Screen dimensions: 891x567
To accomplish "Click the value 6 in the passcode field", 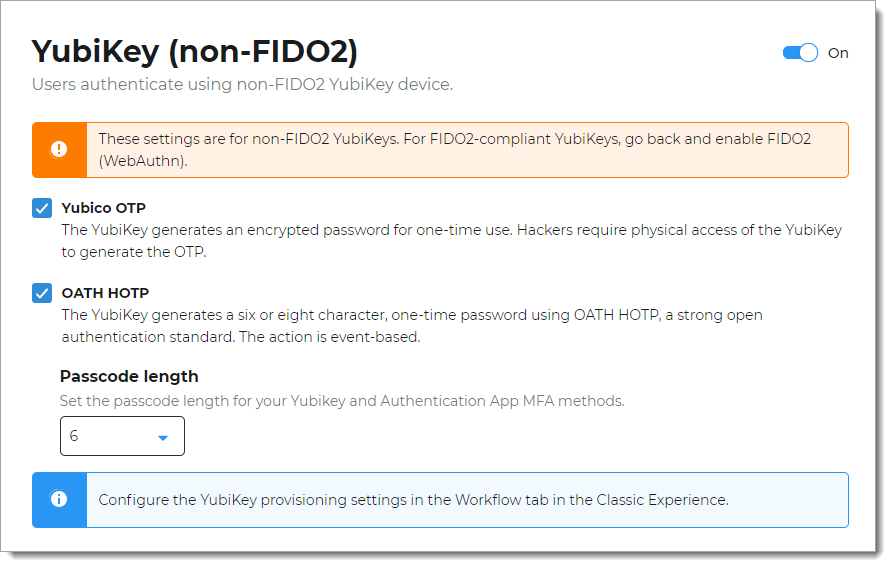I will tap(74, 437).
